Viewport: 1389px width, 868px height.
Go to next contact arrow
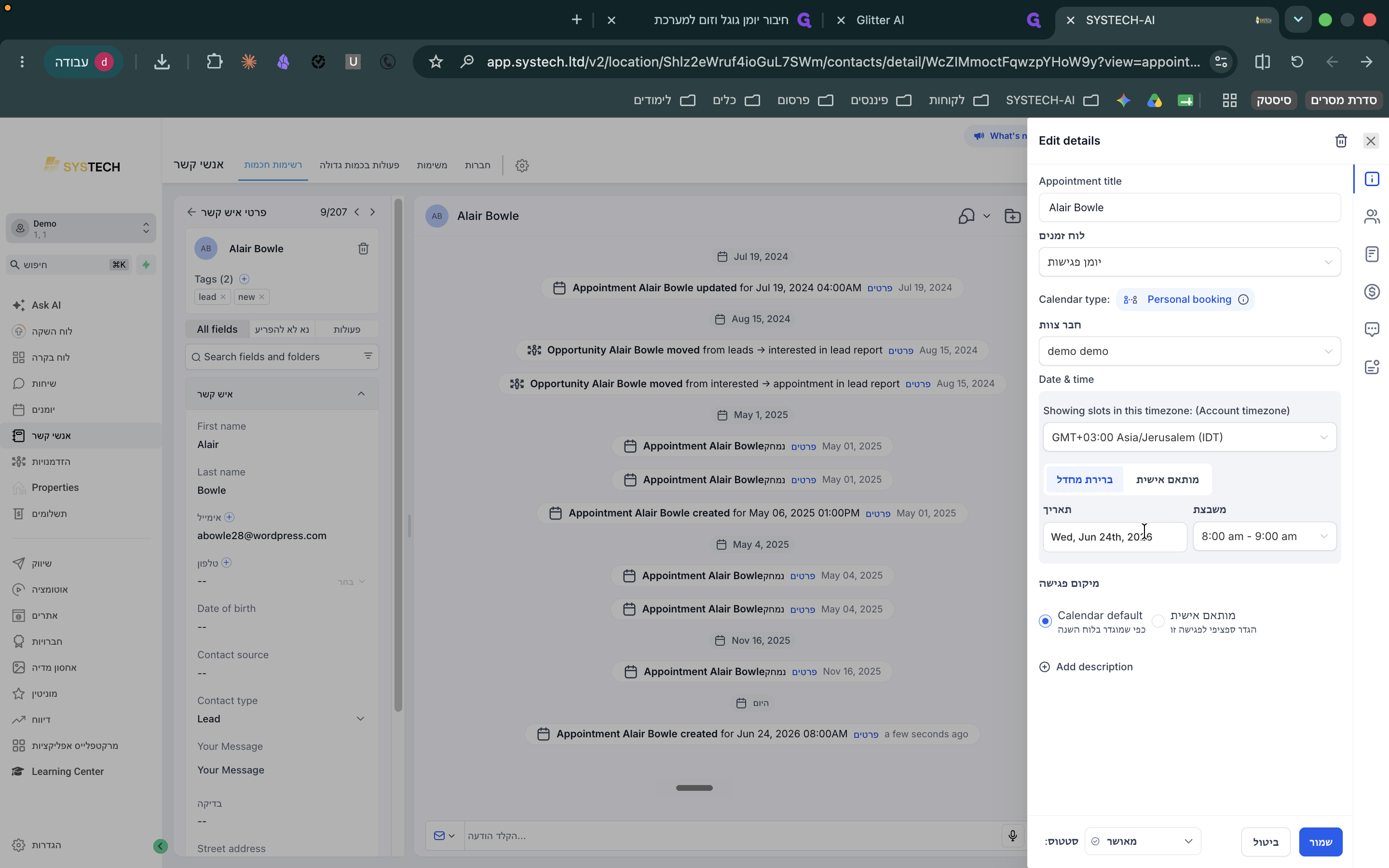(373, 212)
